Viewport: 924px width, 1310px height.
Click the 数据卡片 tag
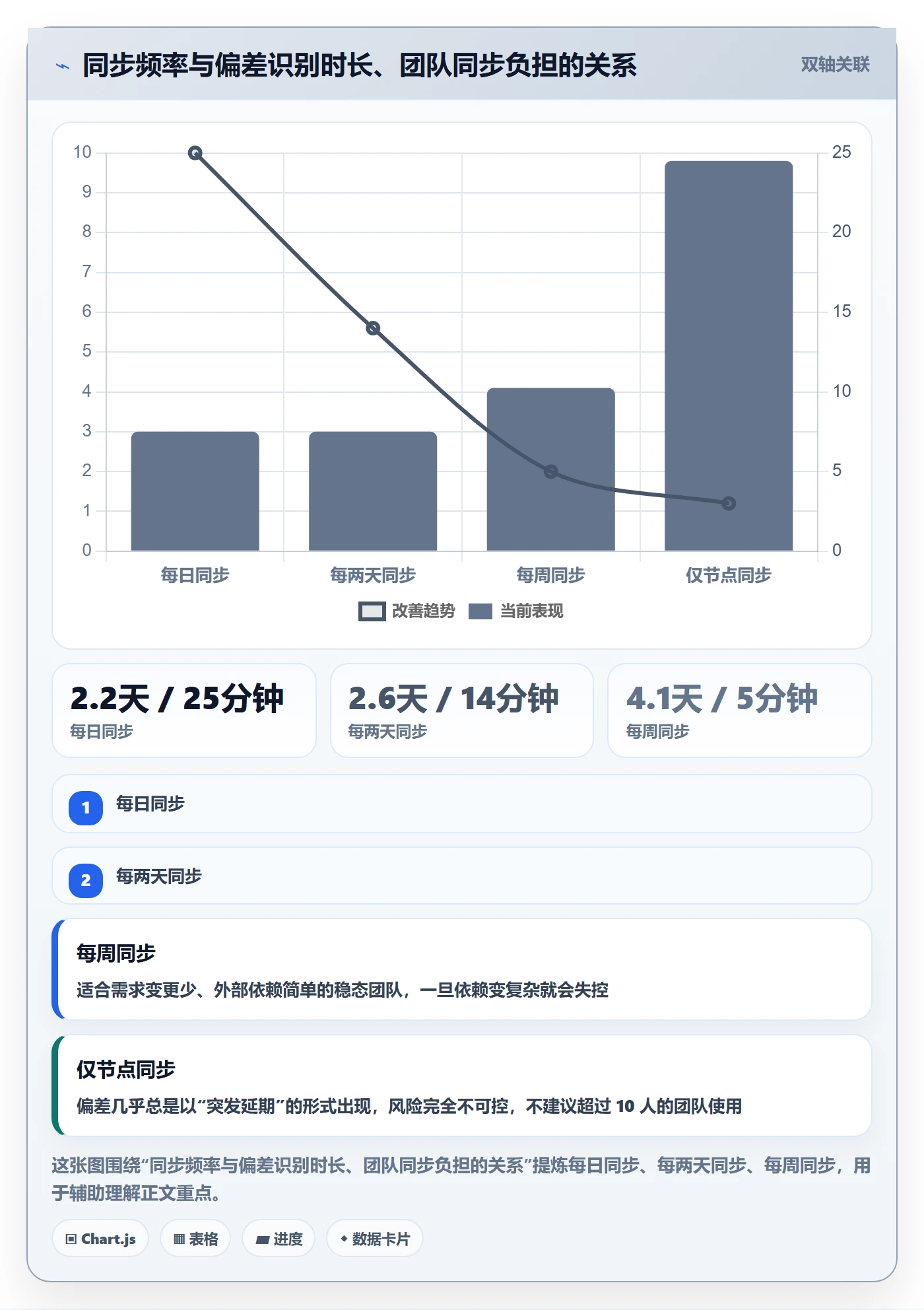375,1239
